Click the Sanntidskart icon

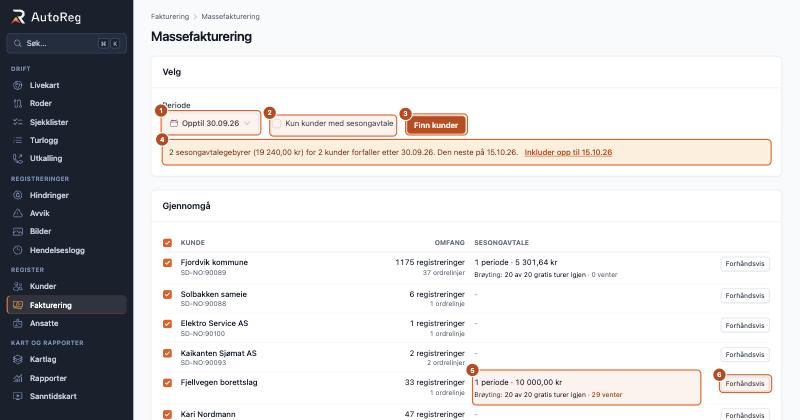18,396
